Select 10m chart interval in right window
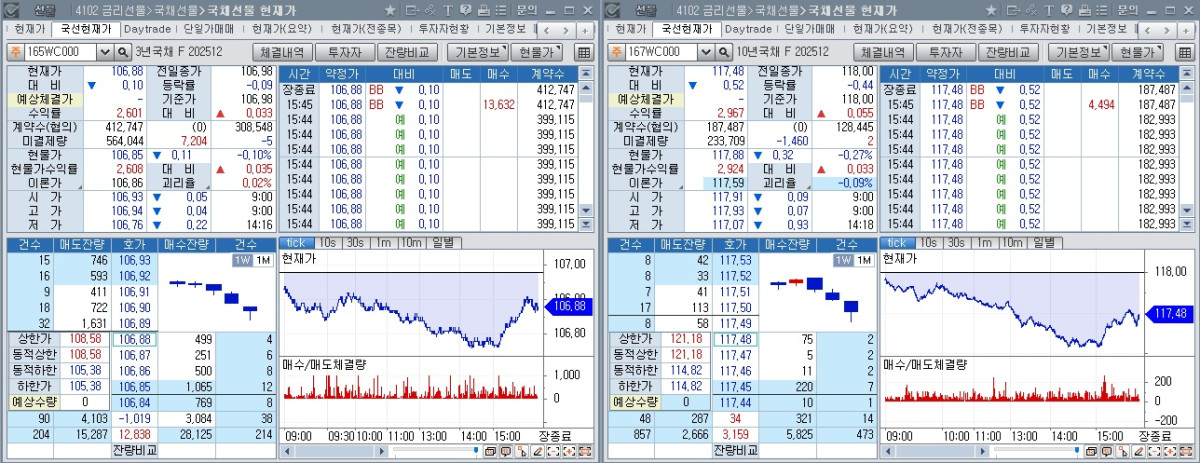This screenshot has height=463, width=1200. click(x=1012, y=242)
